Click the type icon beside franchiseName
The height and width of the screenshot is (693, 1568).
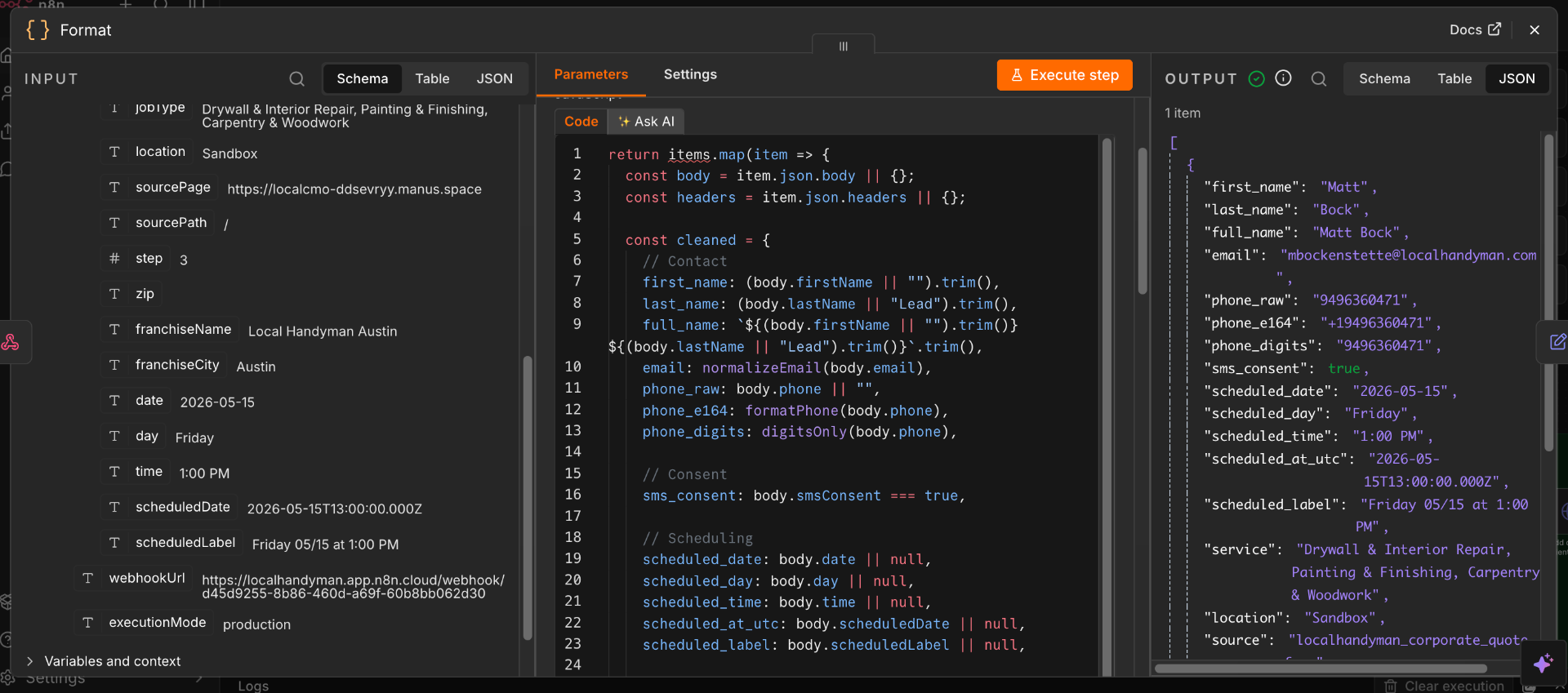(x=114, y=330)
